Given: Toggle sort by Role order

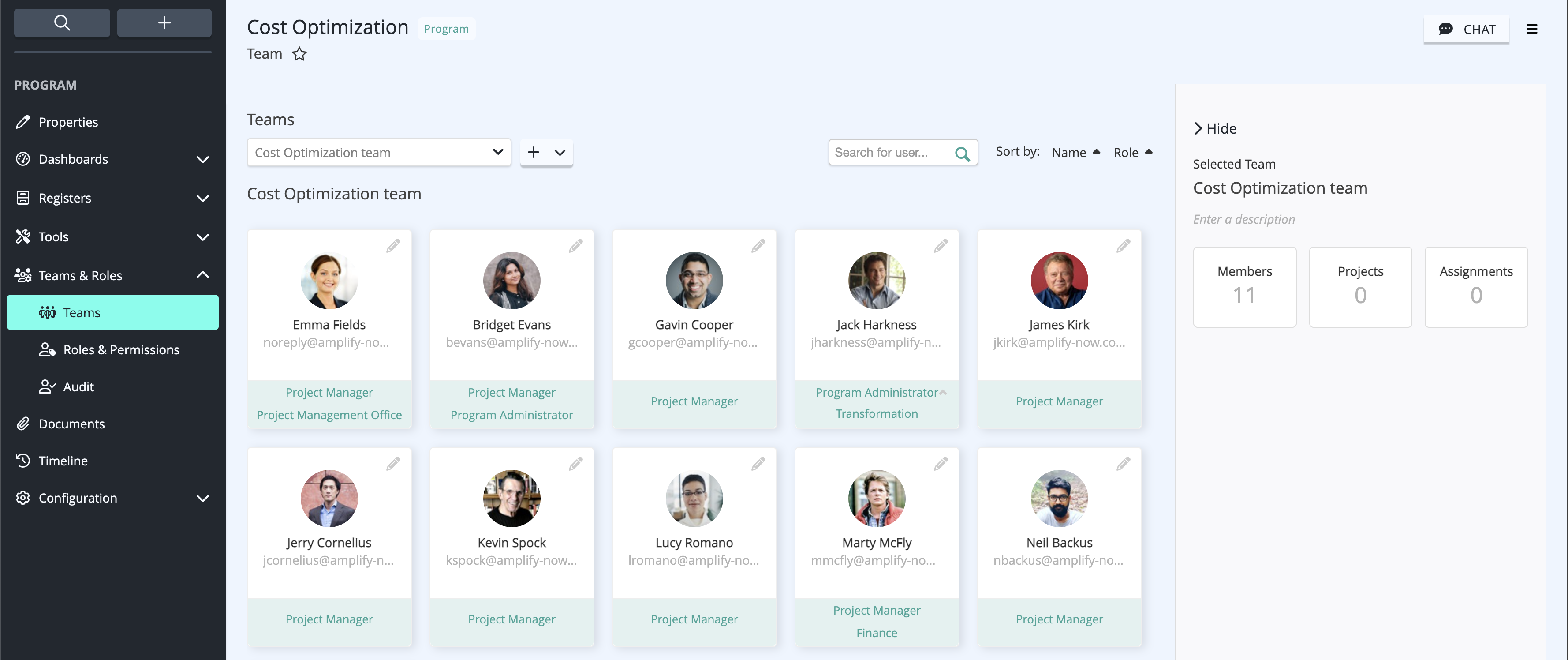Looking at the screenshot, I should [x=1133, y=152].
